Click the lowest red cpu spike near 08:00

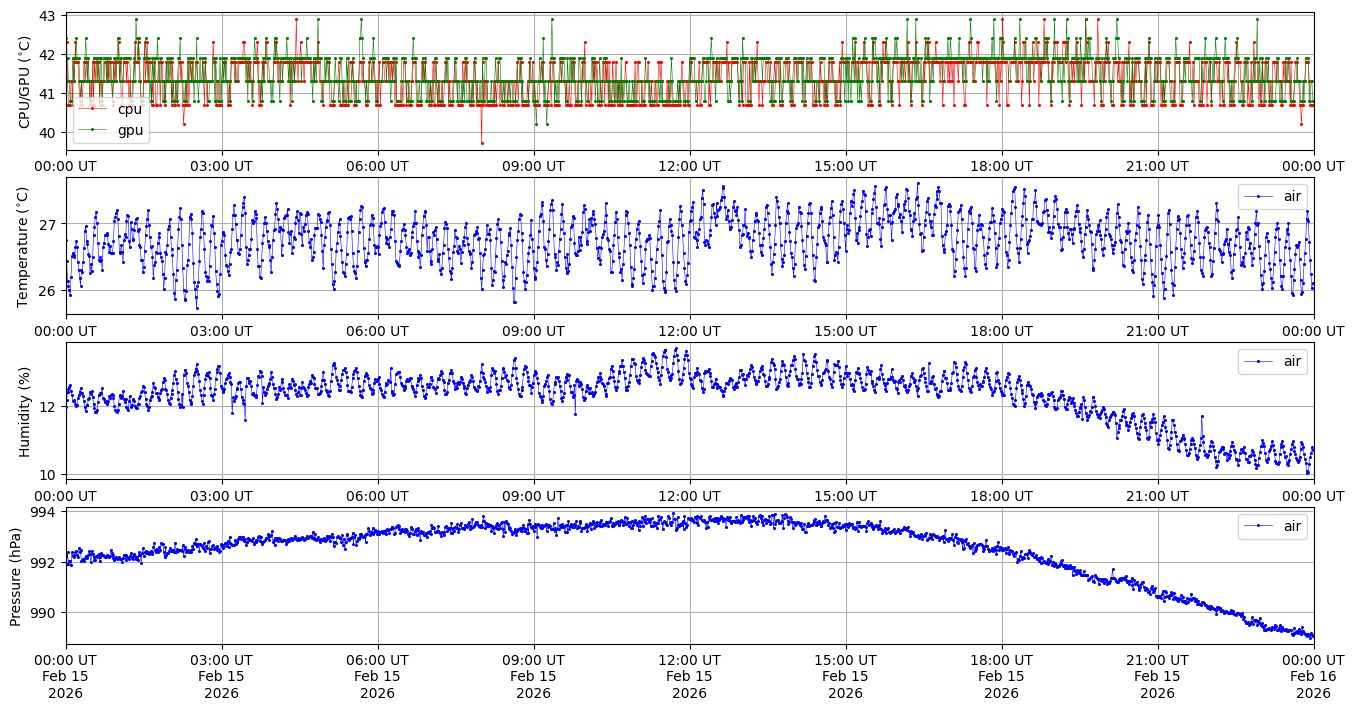(482, 143)
